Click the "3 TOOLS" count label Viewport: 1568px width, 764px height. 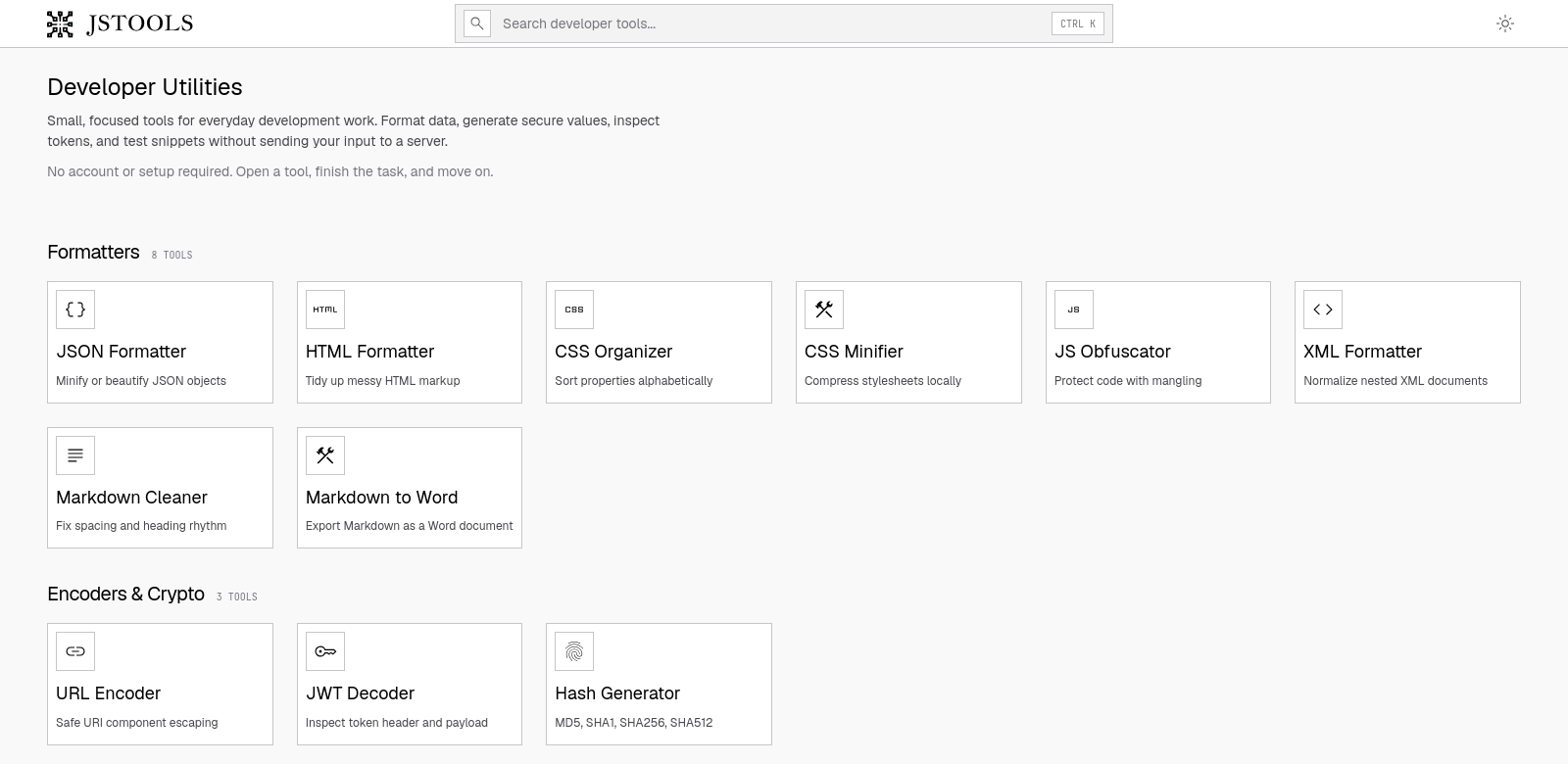click(237, 597)
